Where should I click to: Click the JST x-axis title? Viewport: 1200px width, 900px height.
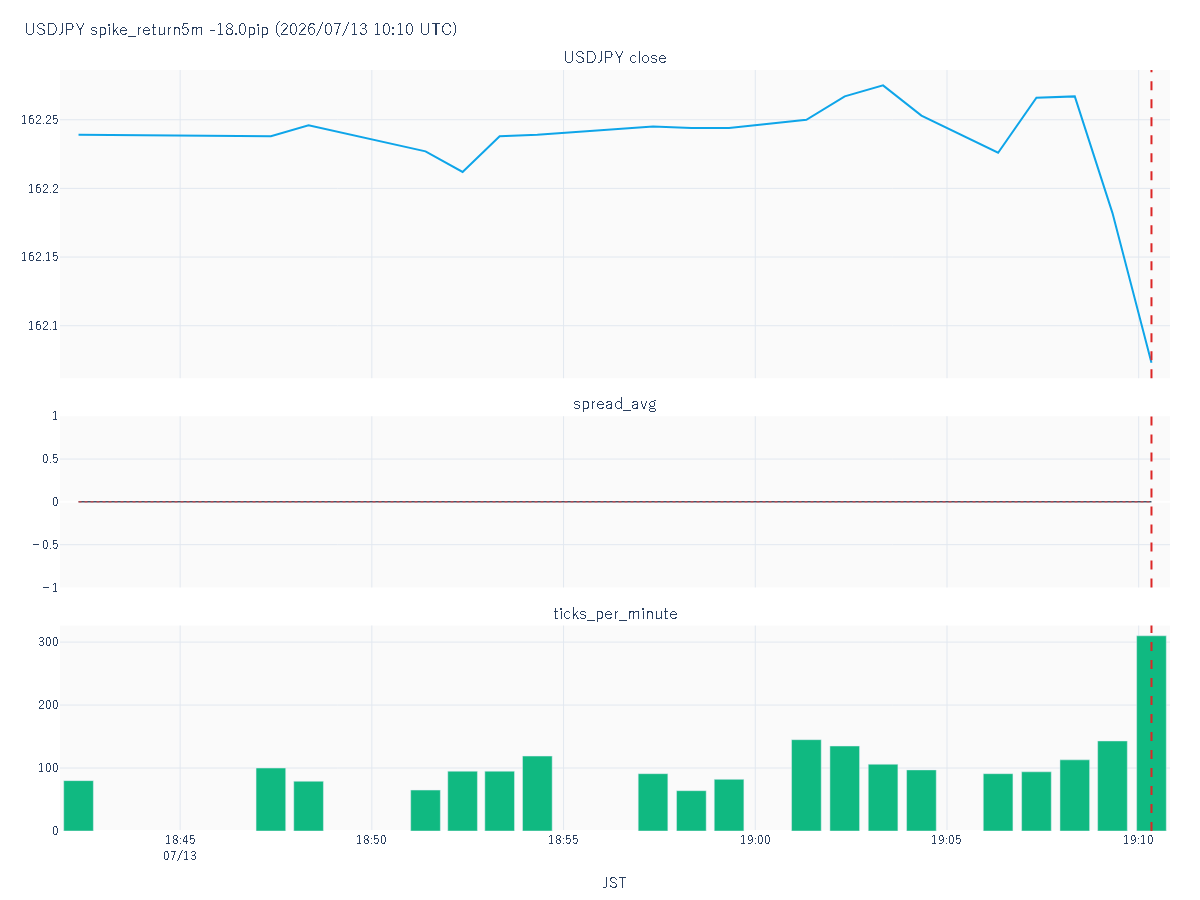pos(615,883)
